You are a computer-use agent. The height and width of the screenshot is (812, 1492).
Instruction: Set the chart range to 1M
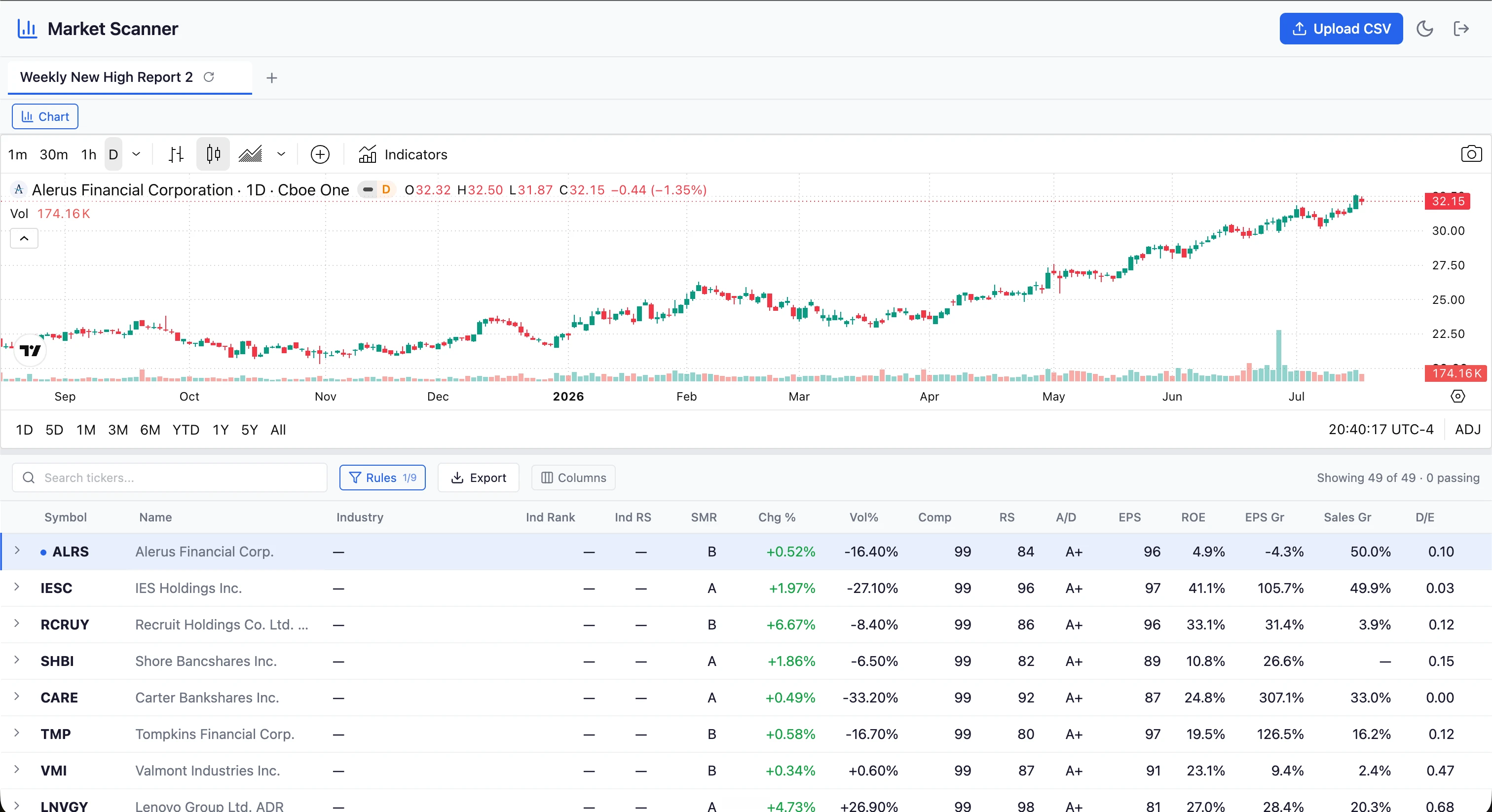tap(86, 430)
